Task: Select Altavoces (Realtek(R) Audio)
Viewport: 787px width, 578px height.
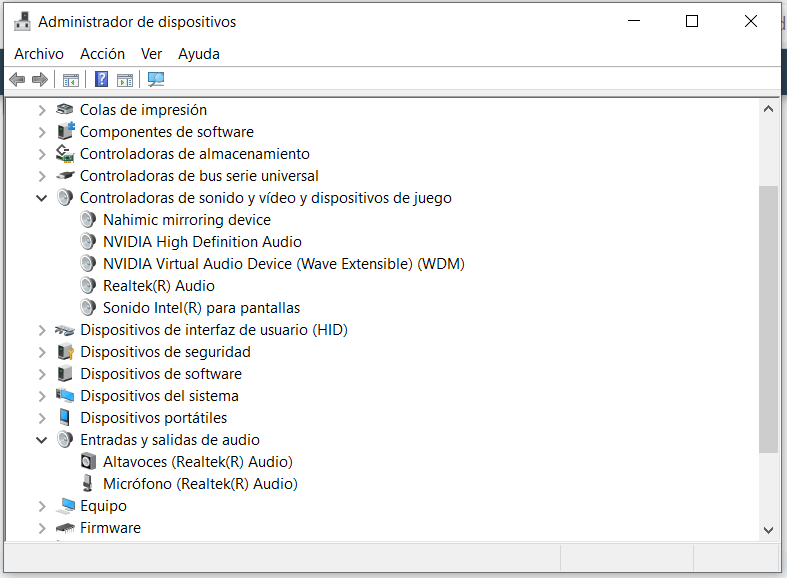Action: [x=198, y=462]
